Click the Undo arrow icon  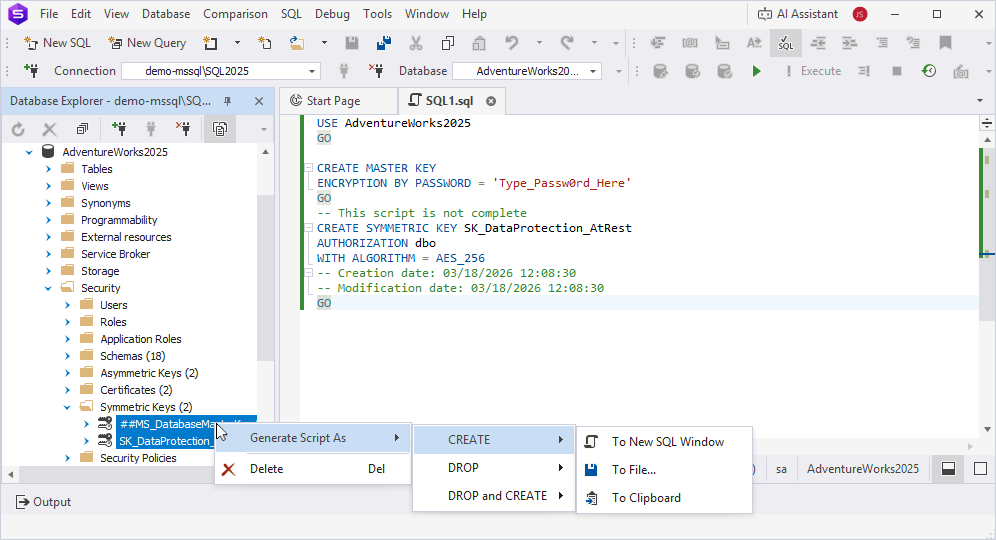[x=511, y=43]
